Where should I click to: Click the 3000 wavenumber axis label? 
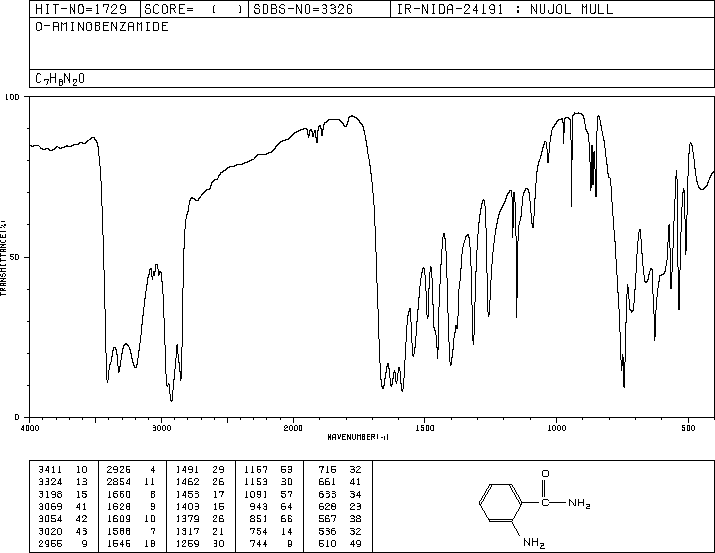tap(161, 428)
